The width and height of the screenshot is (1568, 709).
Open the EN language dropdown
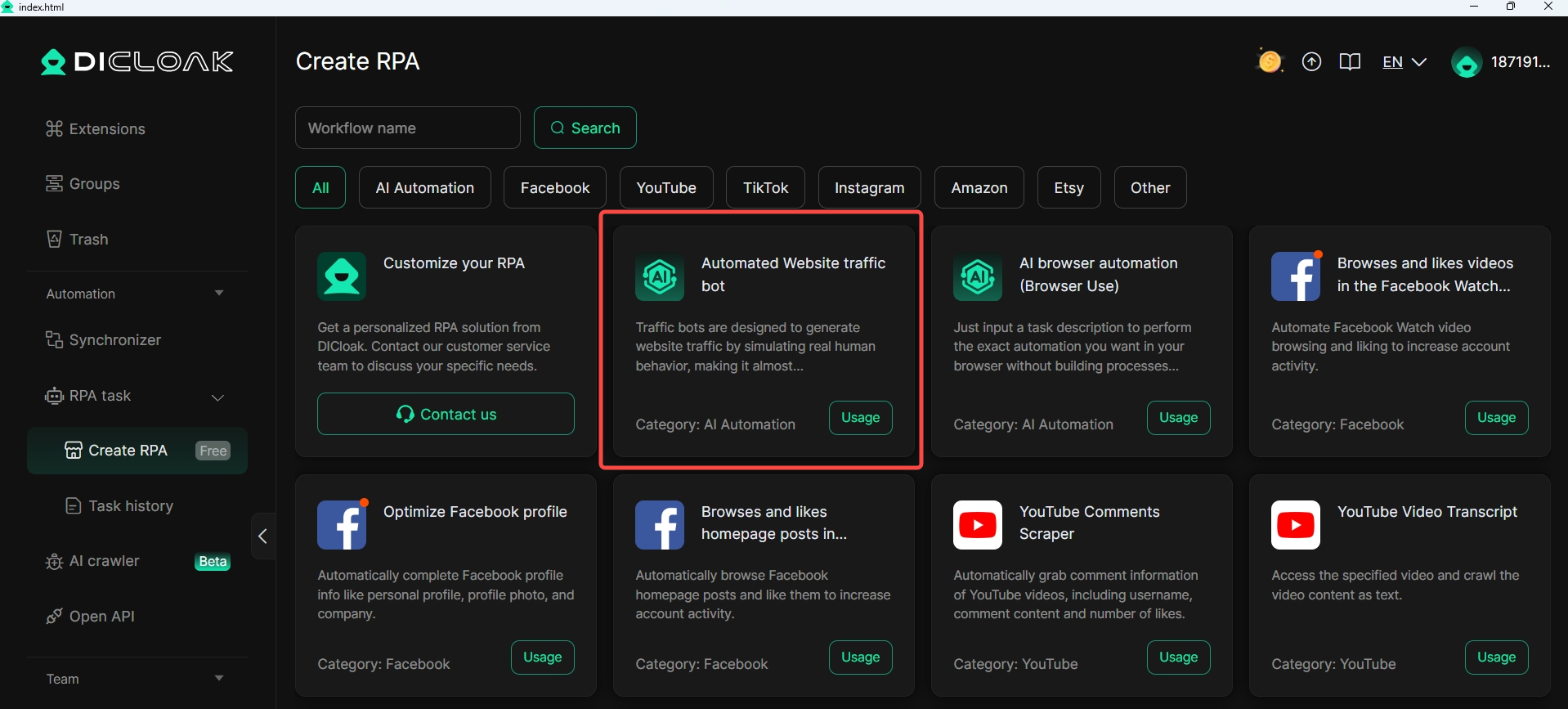tap(1404, 62)
